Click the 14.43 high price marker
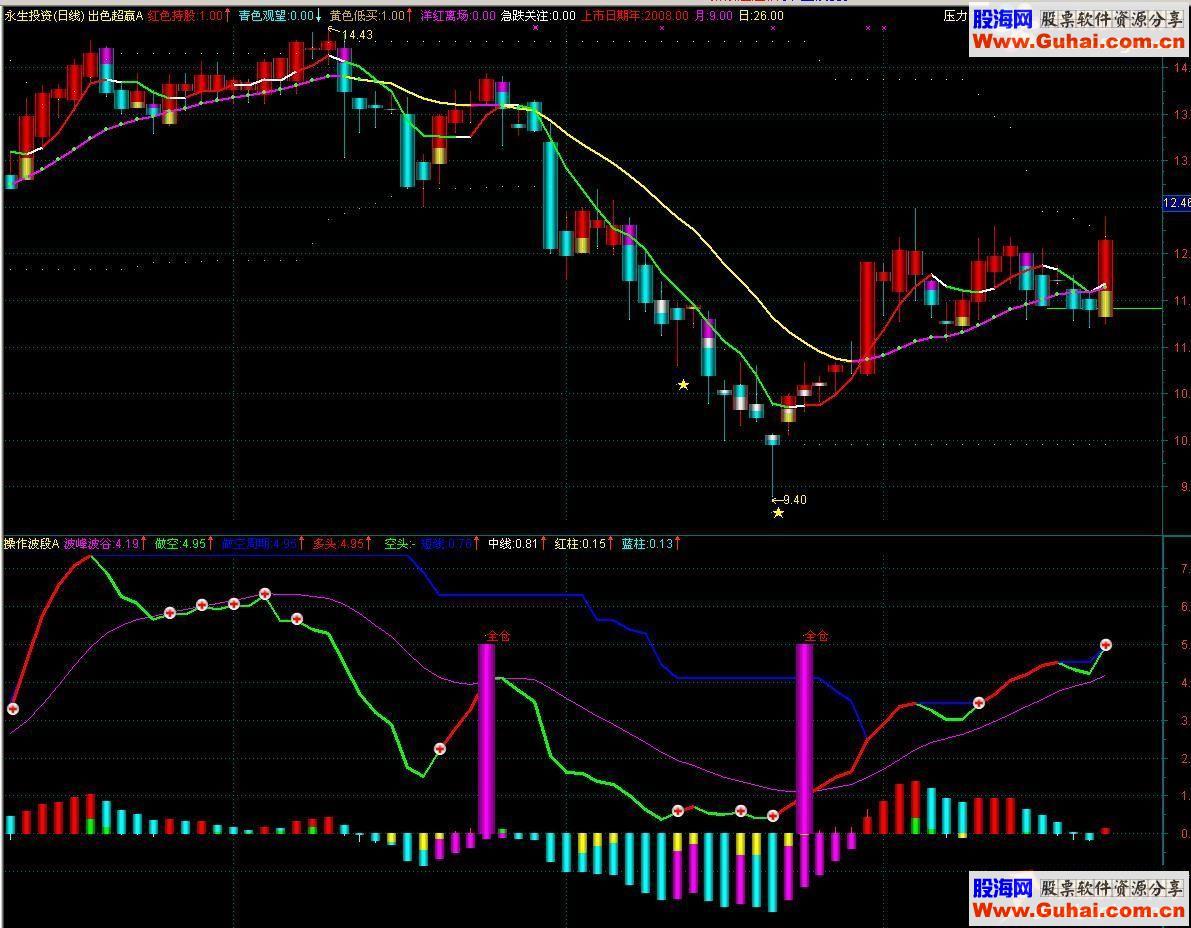This screenshot has width=1191, height=928. (357, 35)
